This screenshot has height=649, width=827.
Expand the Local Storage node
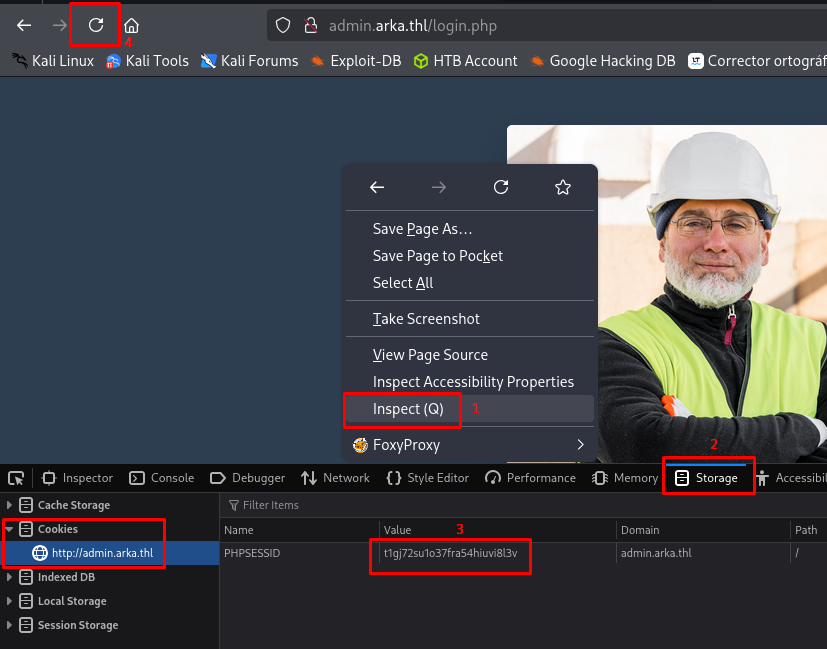(11, 601)
